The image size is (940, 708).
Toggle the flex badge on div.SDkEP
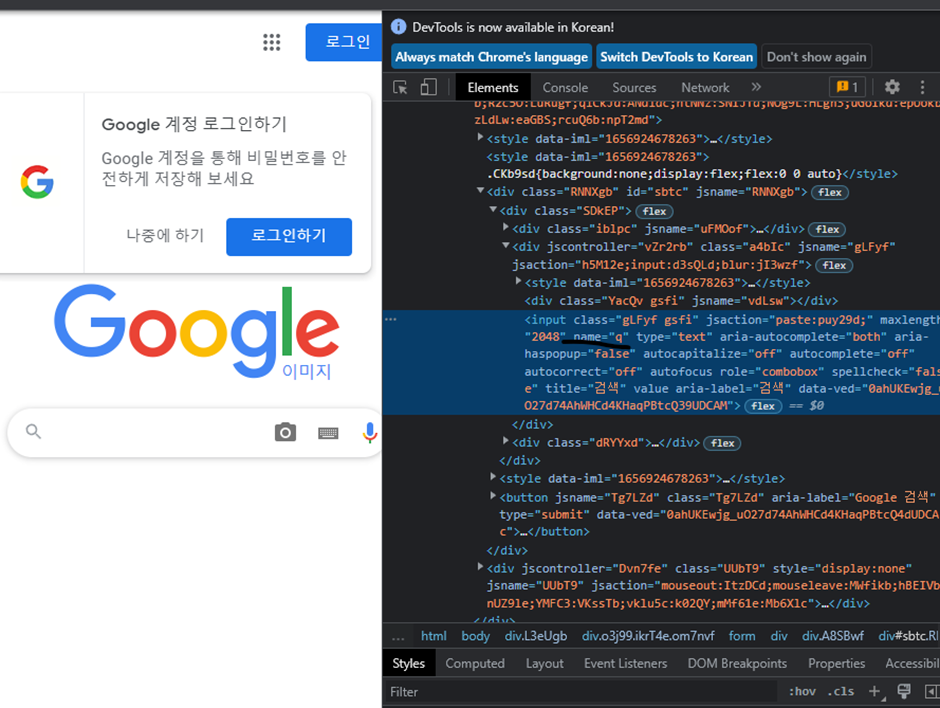click(x=654, y=211)
